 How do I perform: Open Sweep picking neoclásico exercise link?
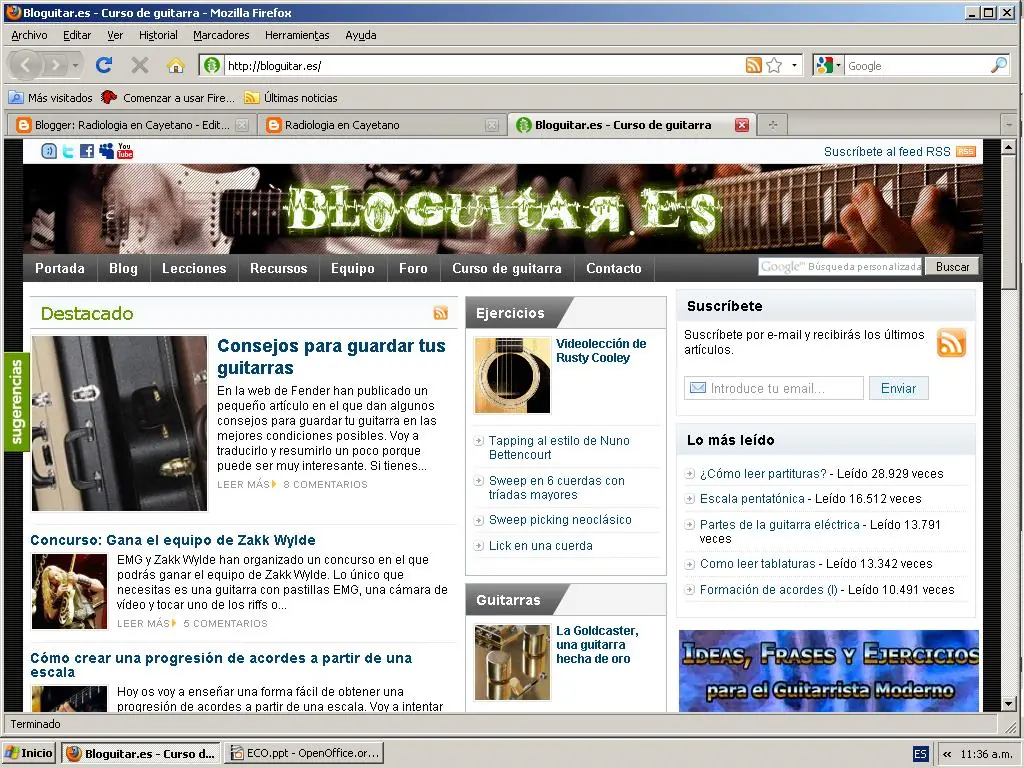coord(560,520)
